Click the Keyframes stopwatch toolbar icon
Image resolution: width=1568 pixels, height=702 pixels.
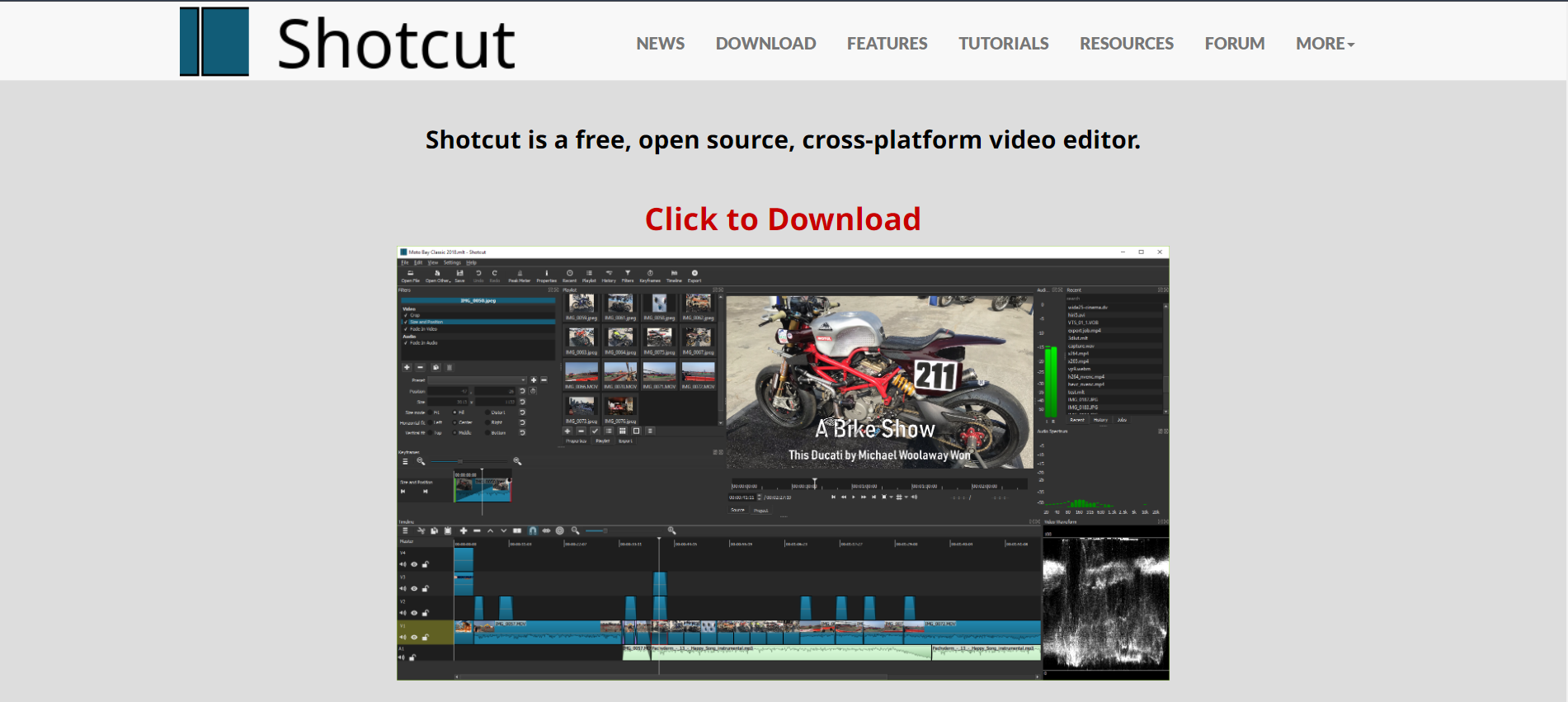pyautogui.click(x=650, y=276)
